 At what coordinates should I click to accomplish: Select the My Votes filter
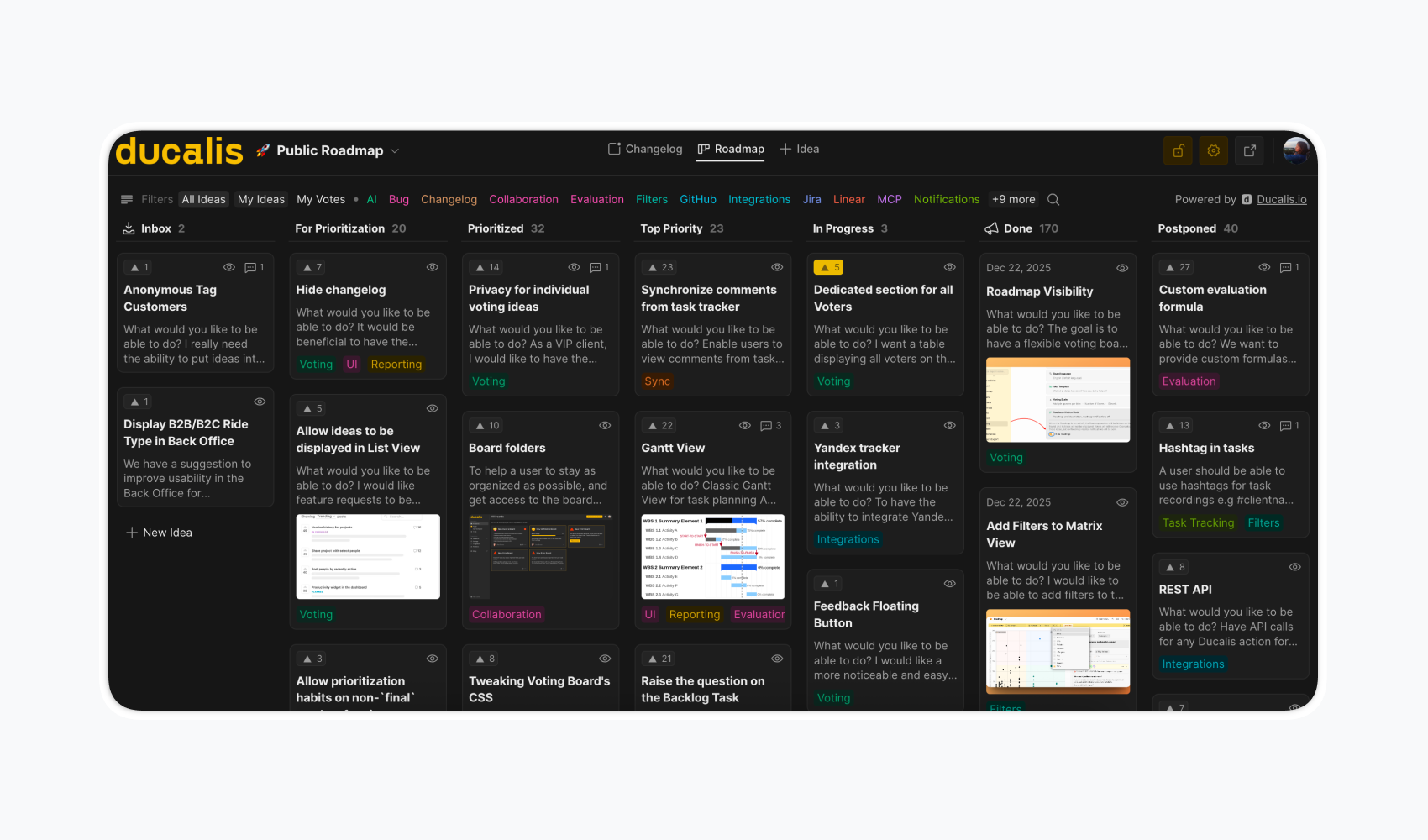click(x=321, y=200)
